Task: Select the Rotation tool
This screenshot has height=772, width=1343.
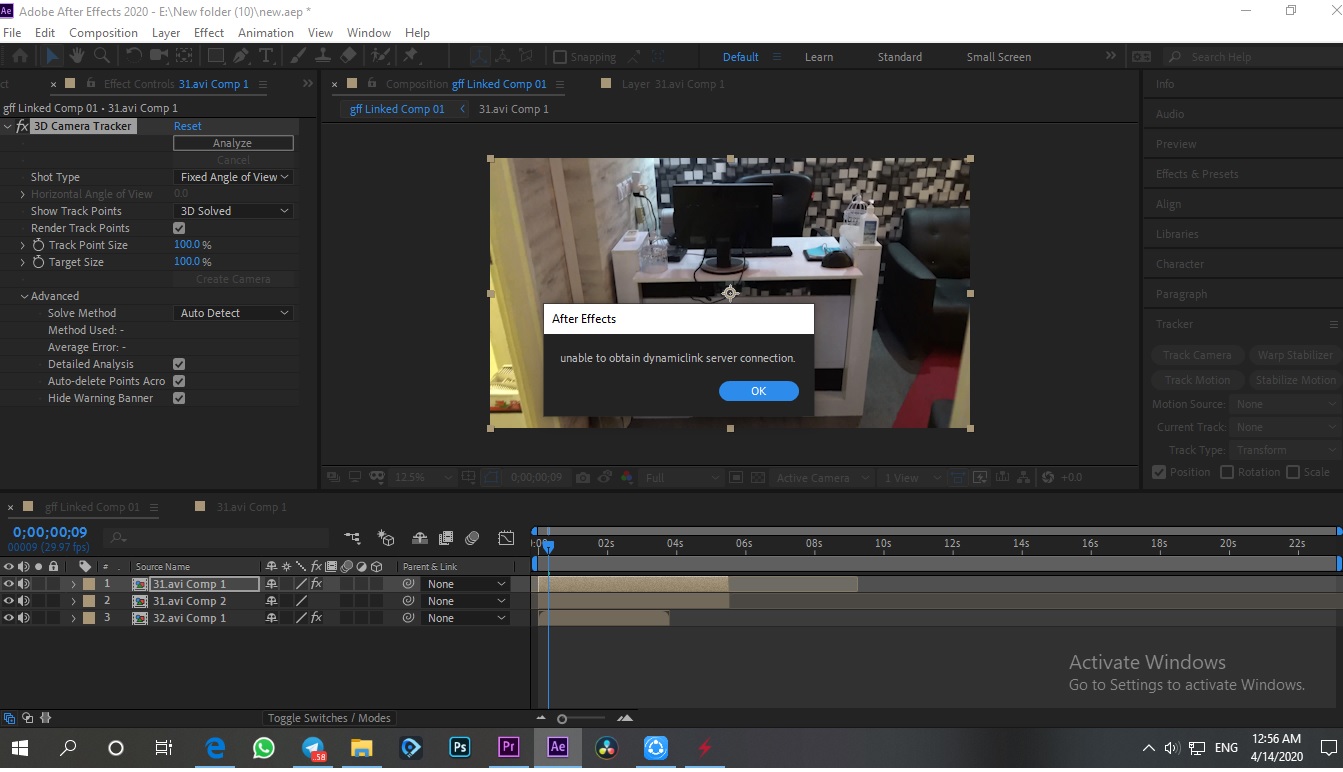Action: click(133, 56)
